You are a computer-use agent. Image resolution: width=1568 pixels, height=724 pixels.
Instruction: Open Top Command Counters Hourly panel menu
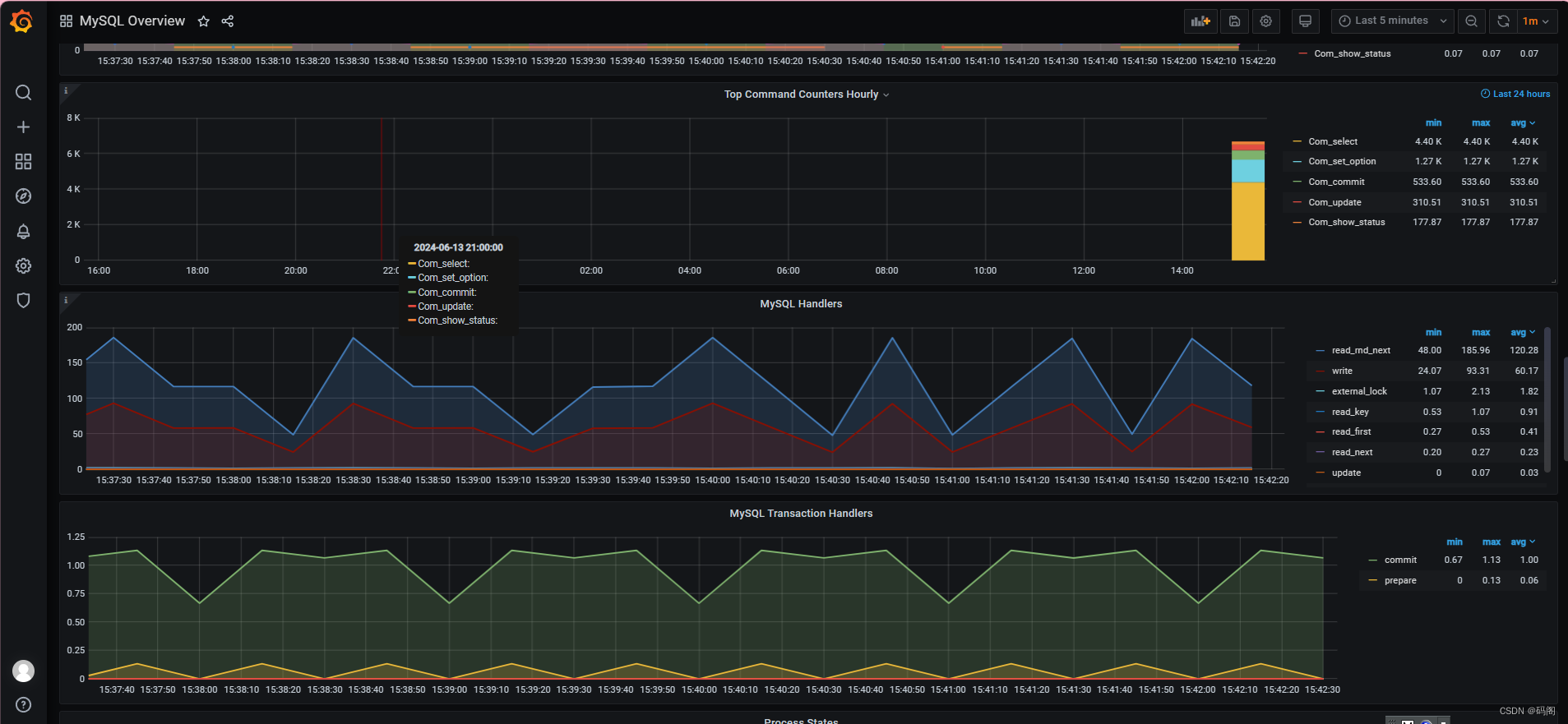click(x=806, y=95)
